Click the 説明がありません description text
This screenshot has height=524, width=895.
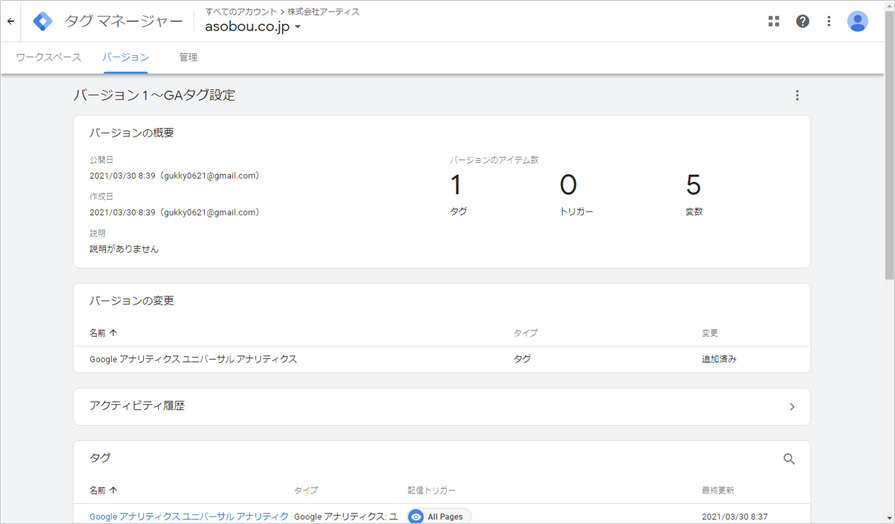pos(124,249)
